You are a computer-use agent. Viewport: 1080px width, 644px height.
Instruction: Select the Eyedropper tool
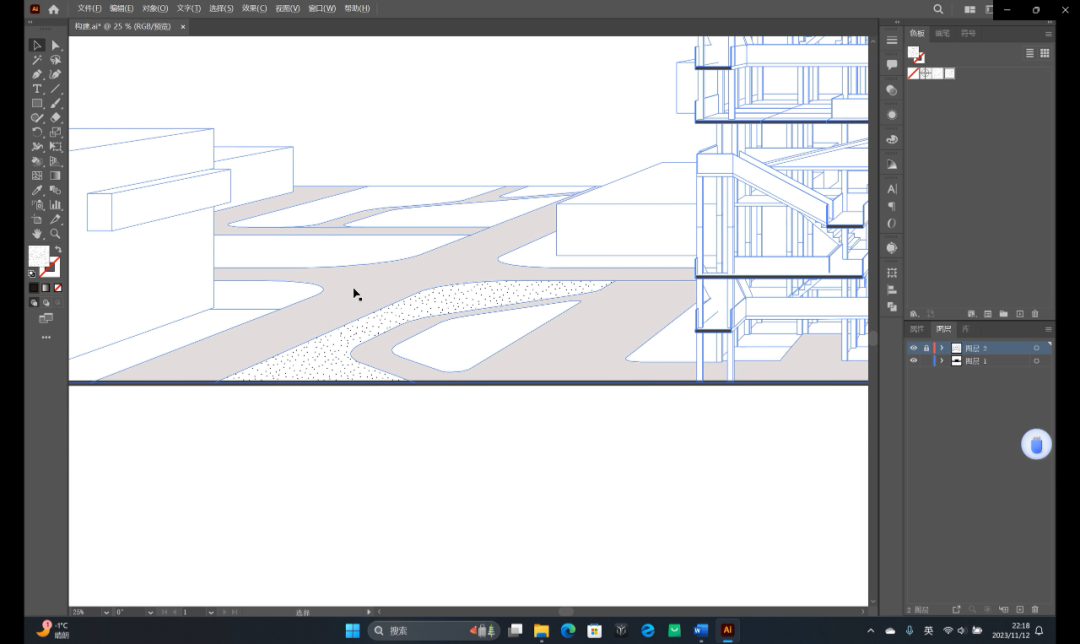(x=37, y=190)
